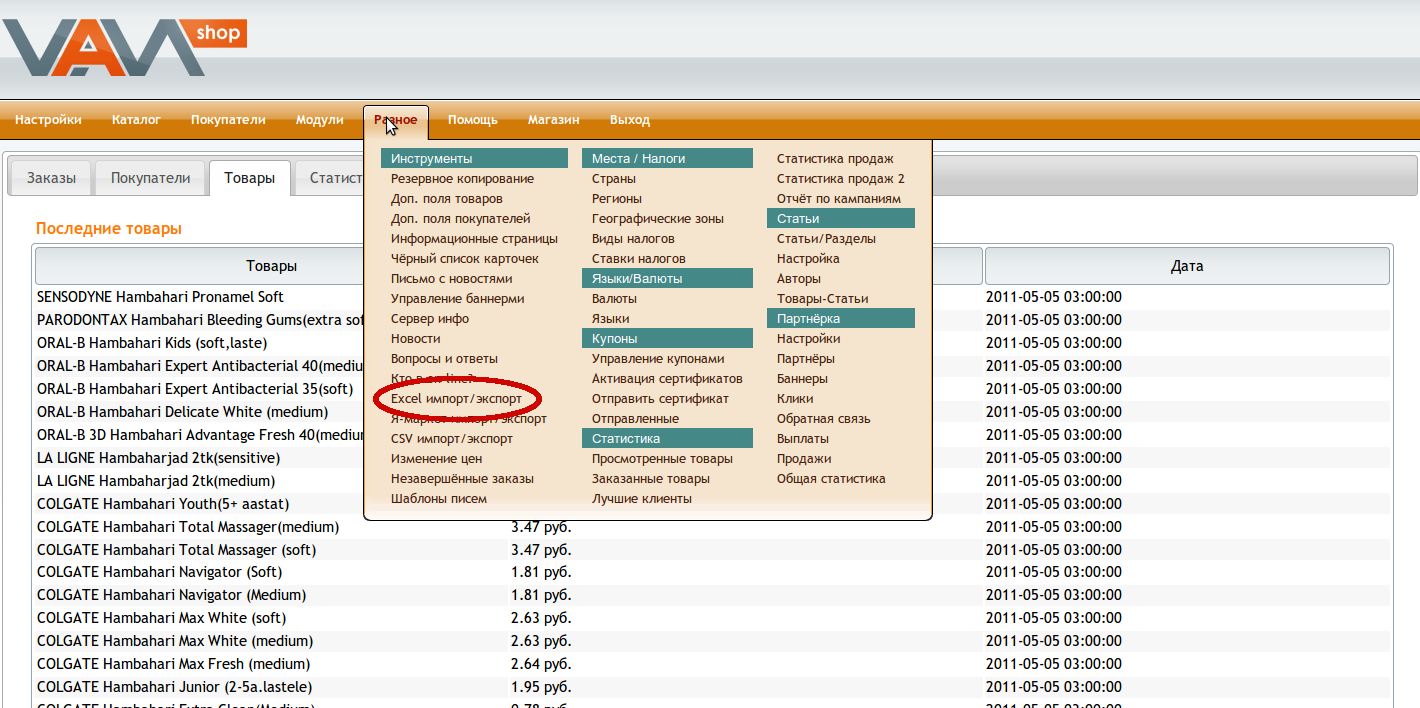The width and height of the screenshot is (1420, 708).
Task: Open Статистика продаж 2
Action: tap(841, 179)
